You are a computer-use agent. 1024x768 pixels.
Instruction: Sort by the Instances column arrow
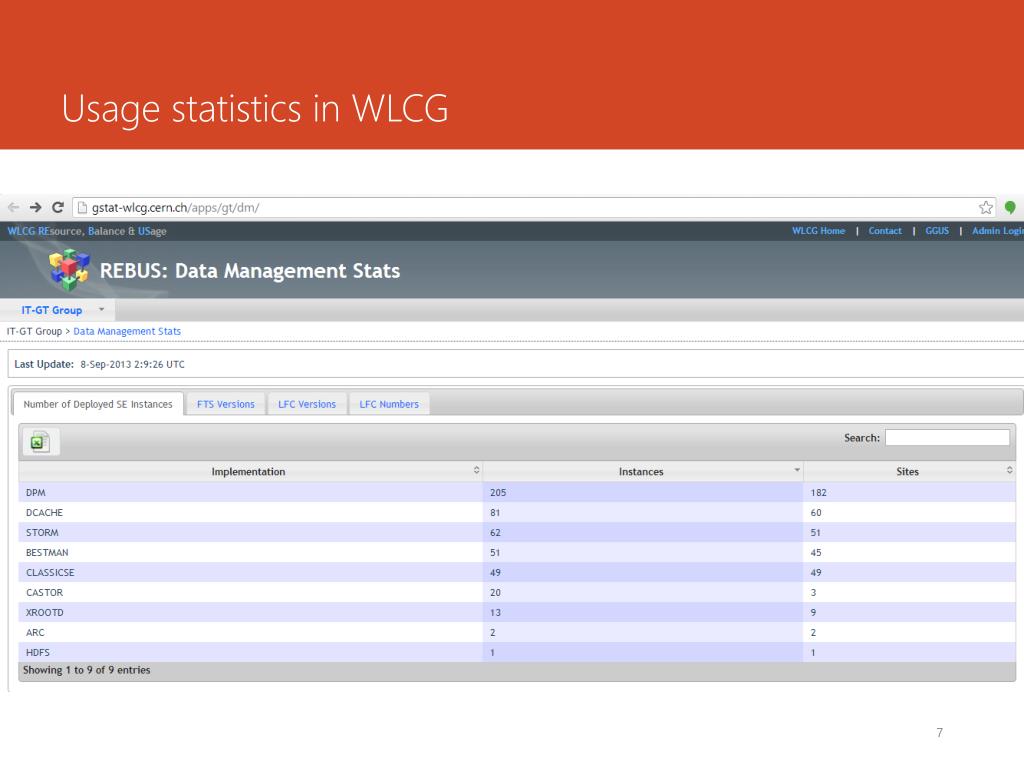pos(797,470)
